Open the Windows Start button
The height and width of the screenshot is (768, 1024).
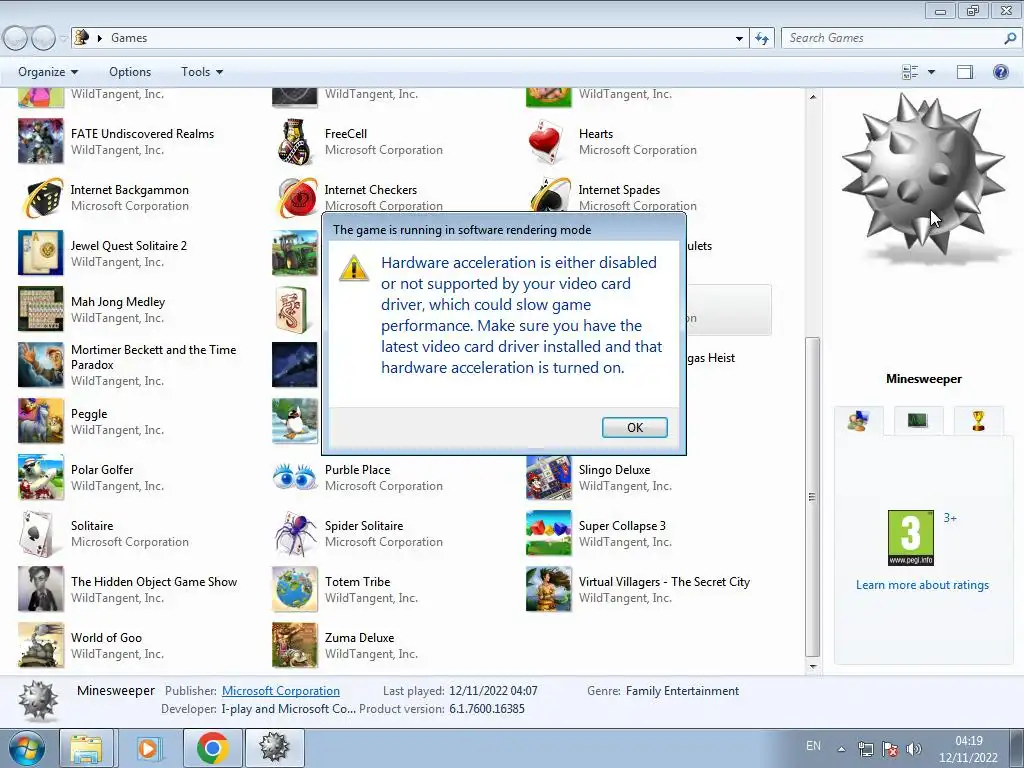26,748
